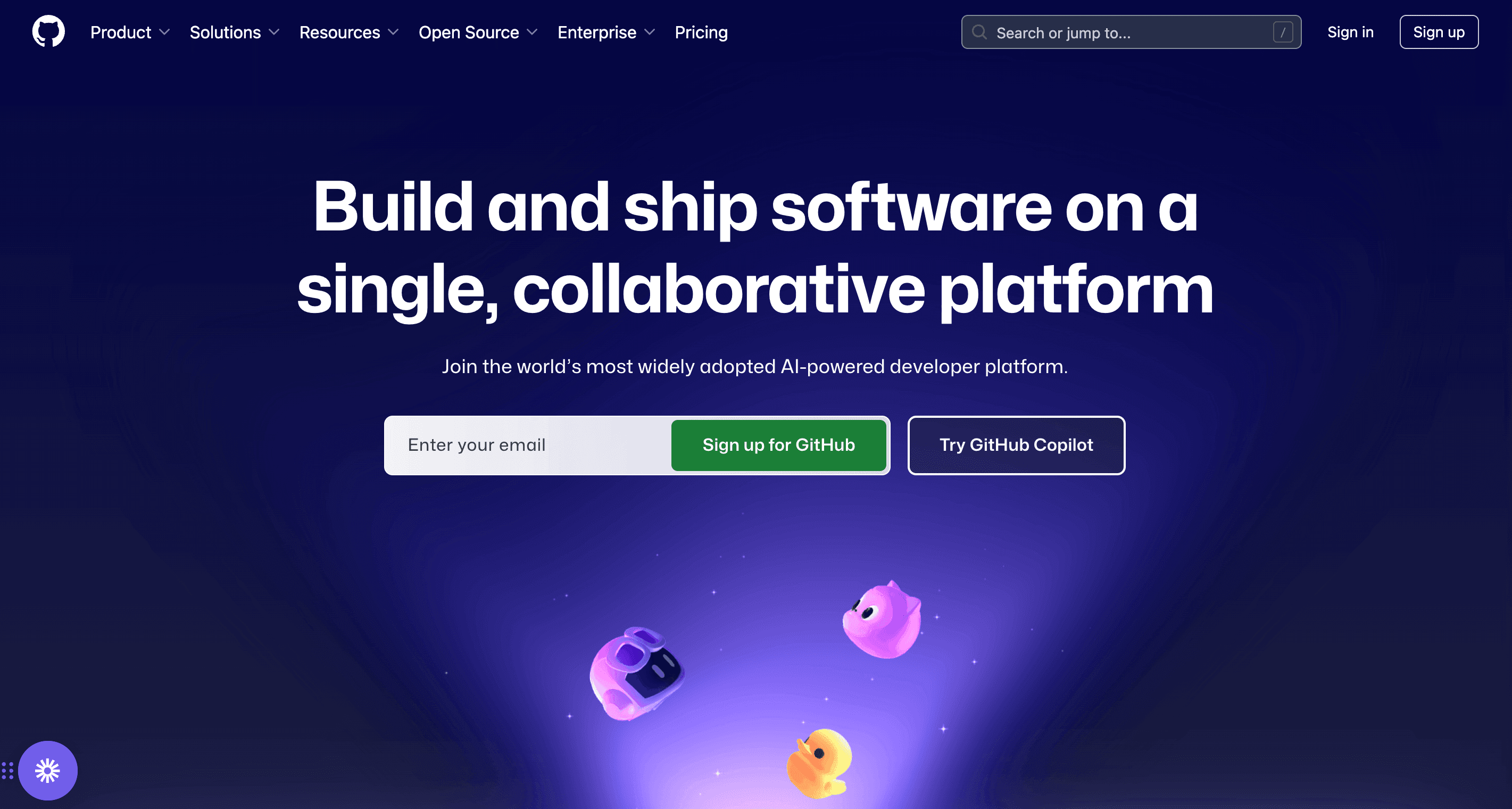Click Sign up for GitHub button
The height and width of the screenshot is (809, 1512).
[779, 445]
